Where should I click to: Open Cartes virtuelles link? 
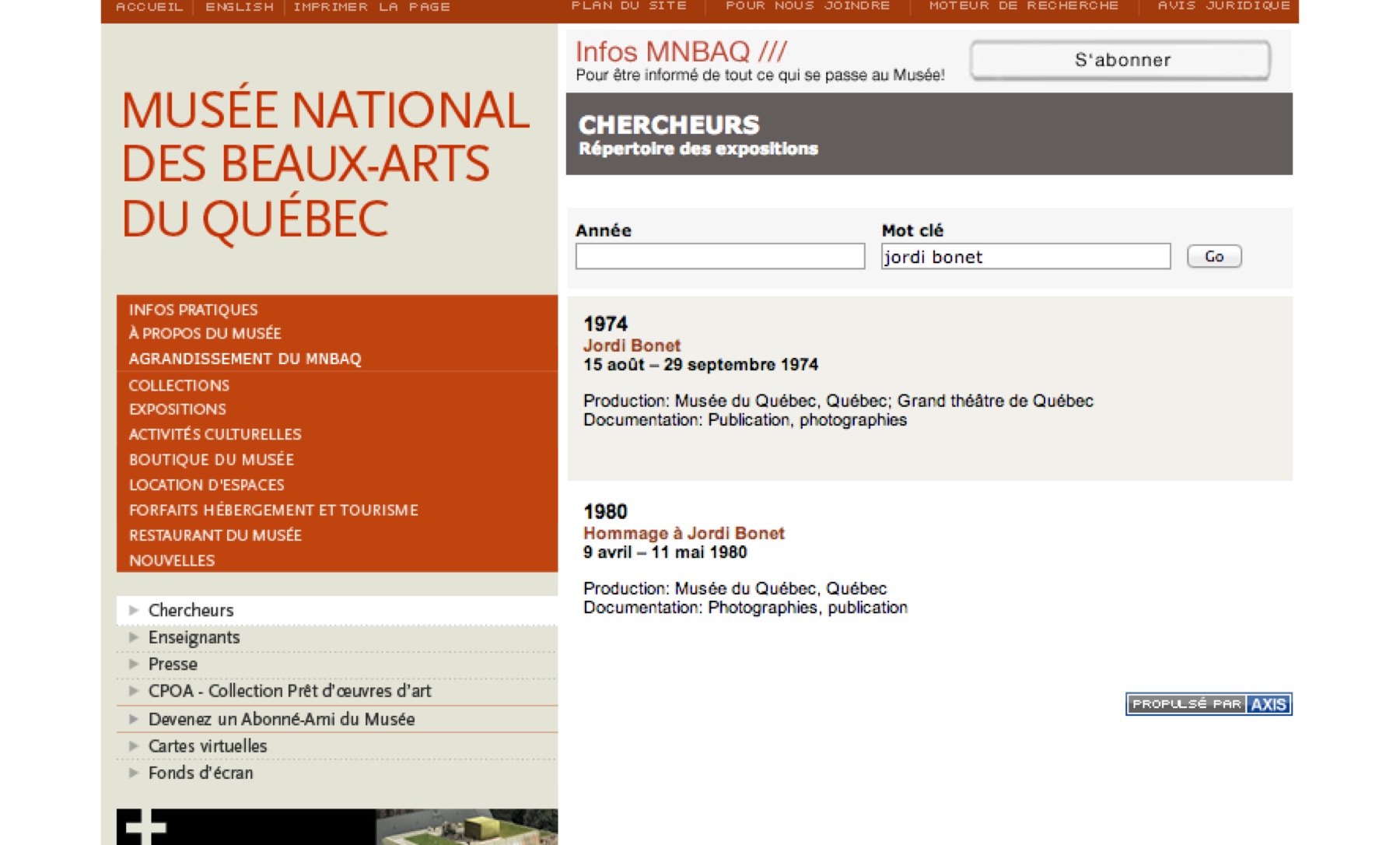coord(208,745)
